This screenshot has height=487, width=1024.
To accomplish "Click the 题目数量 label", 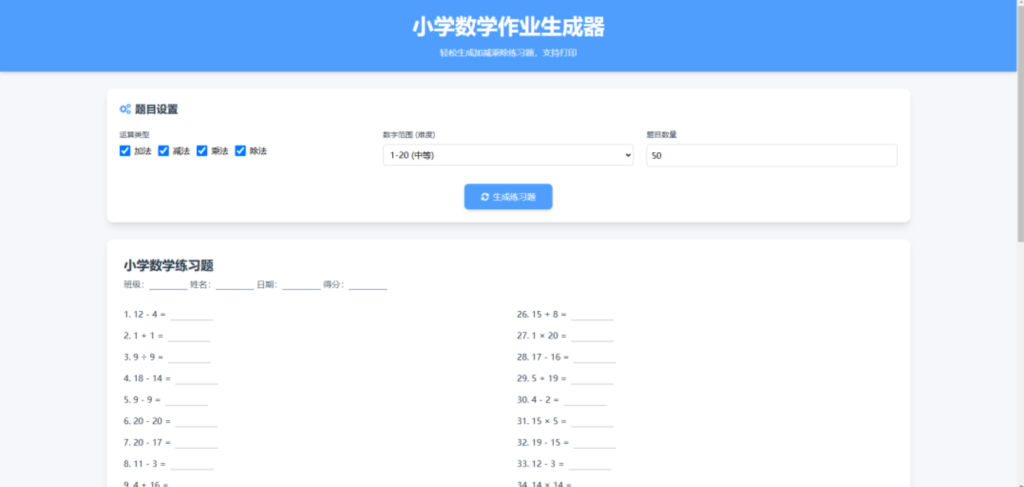I will (x=662, y=135).
